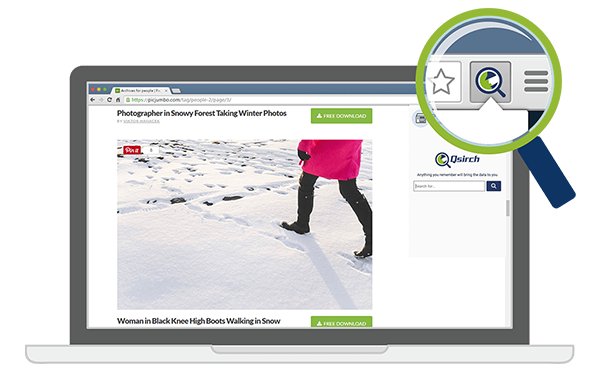Click the blue Qsirch search magnifier button

point(494,186)
